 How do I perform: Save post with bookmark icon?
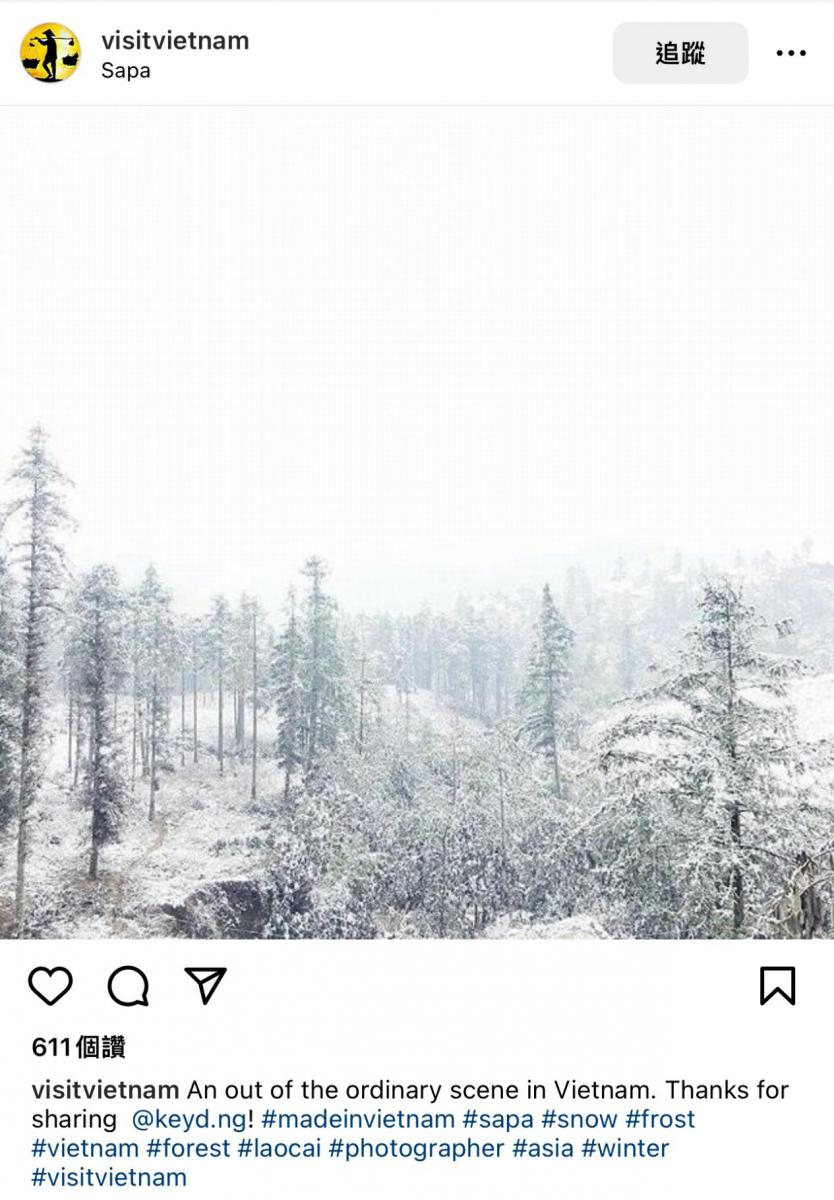click(x=777, y=986)
